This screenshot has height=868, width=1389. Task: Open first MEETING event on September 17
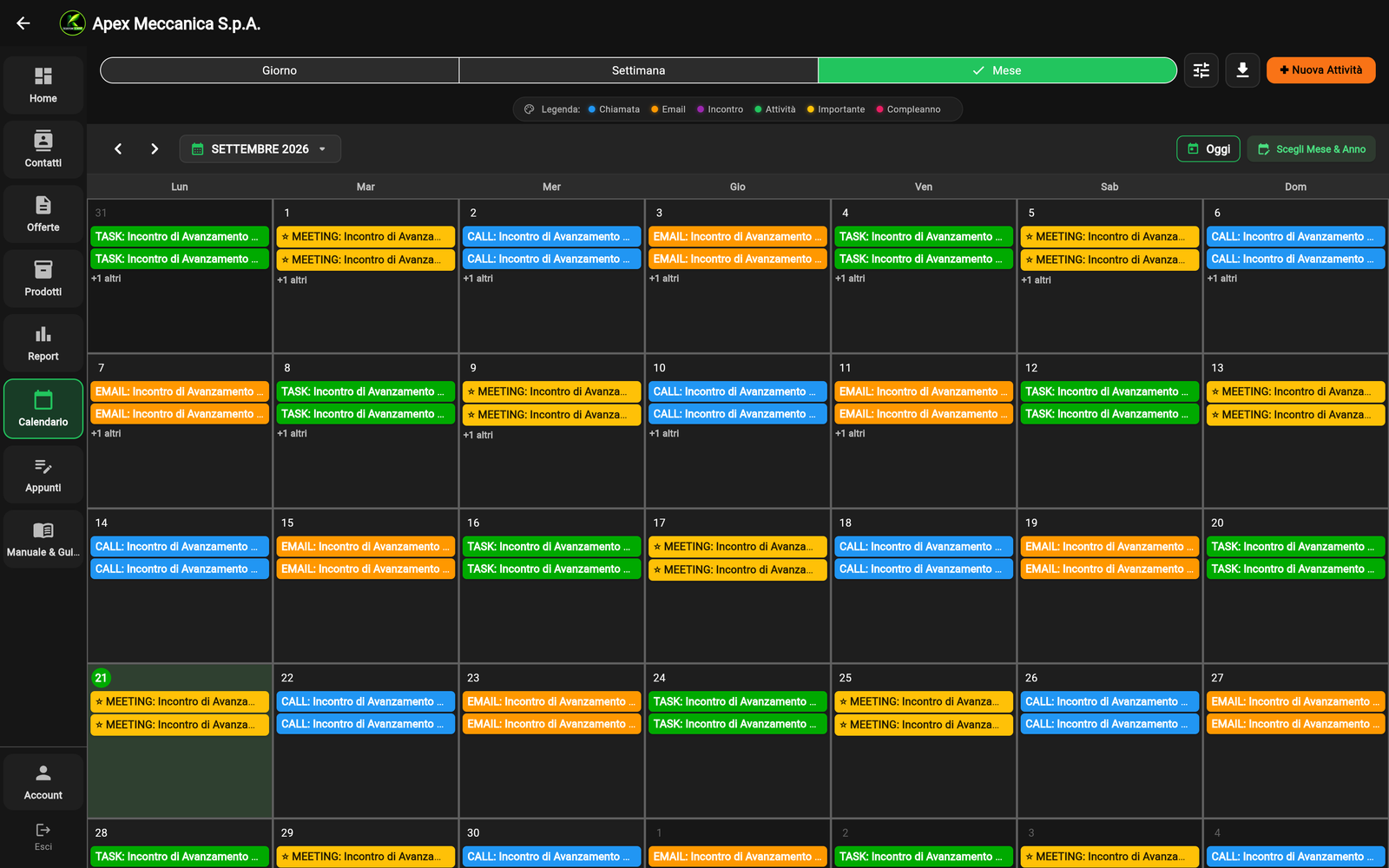point(738,547)
